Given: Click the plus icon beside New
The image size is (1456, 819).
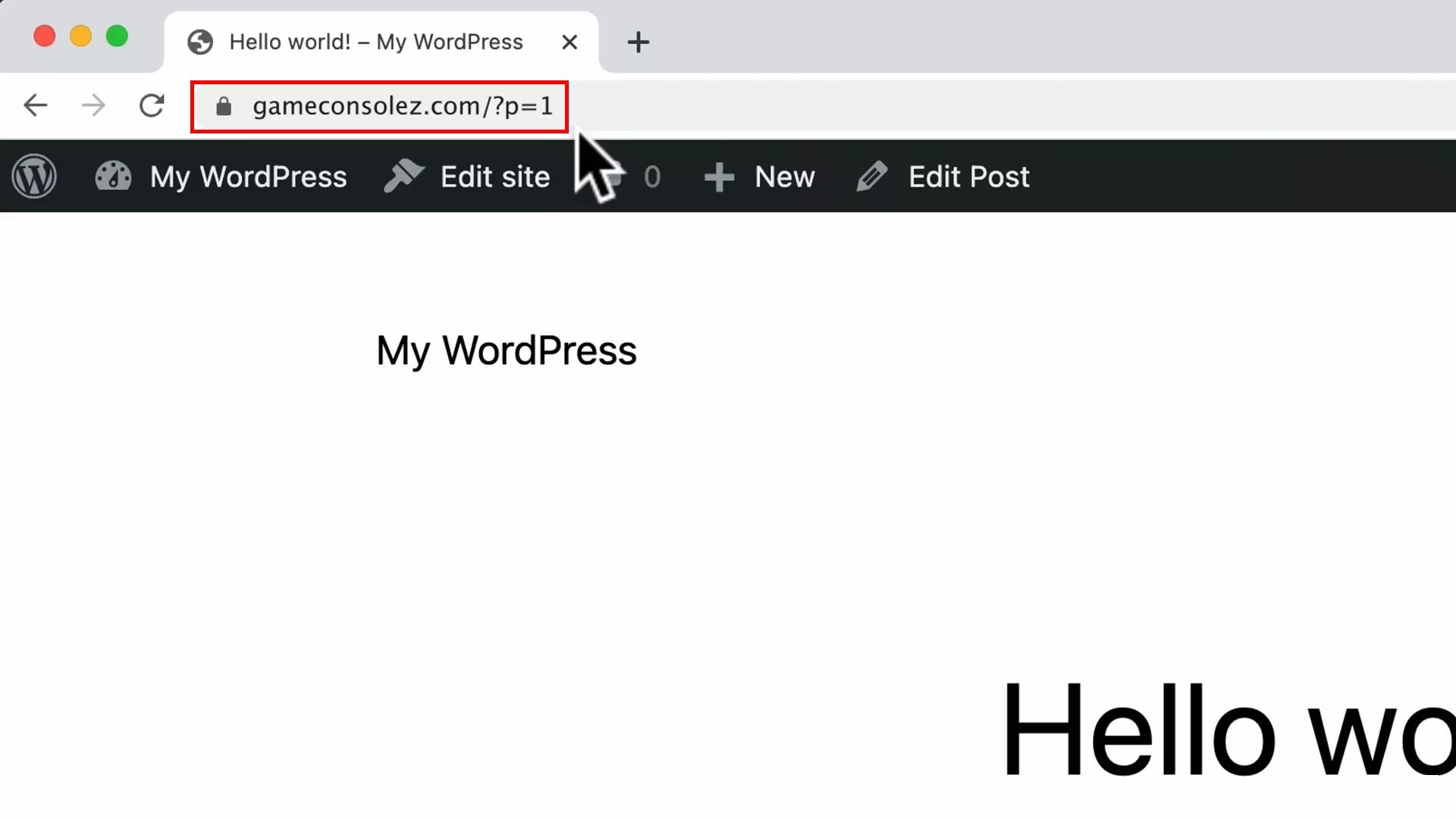Looking at the screenshot, I should coord(718,176).
